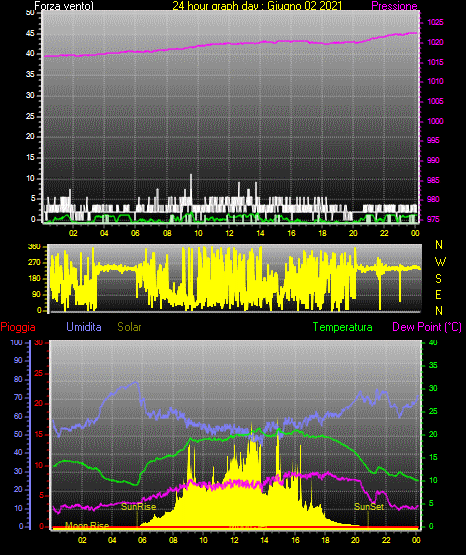Click "40" on the green temperature axis
Image resolution: width=466 pixels, height=555 pixels.
[x=433, y=343]
